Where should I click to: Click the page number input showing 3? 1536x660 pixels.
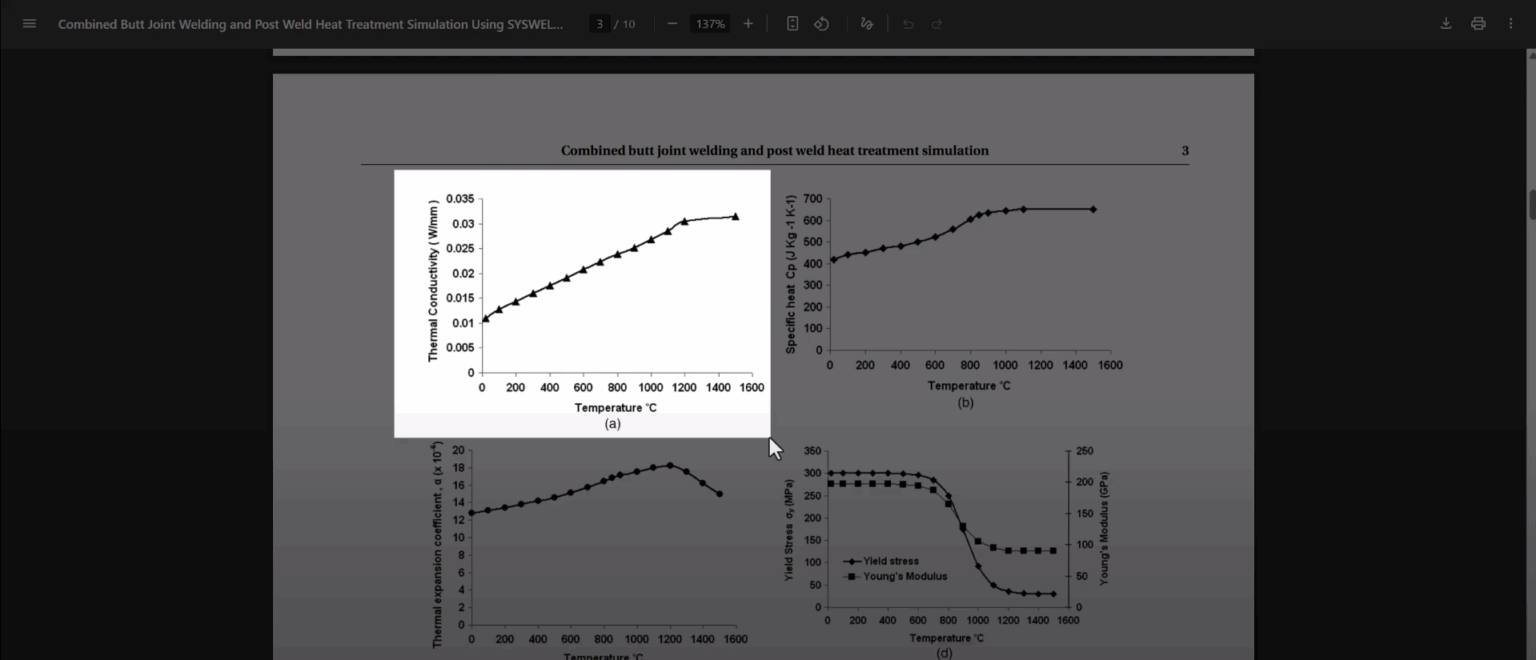598,23
